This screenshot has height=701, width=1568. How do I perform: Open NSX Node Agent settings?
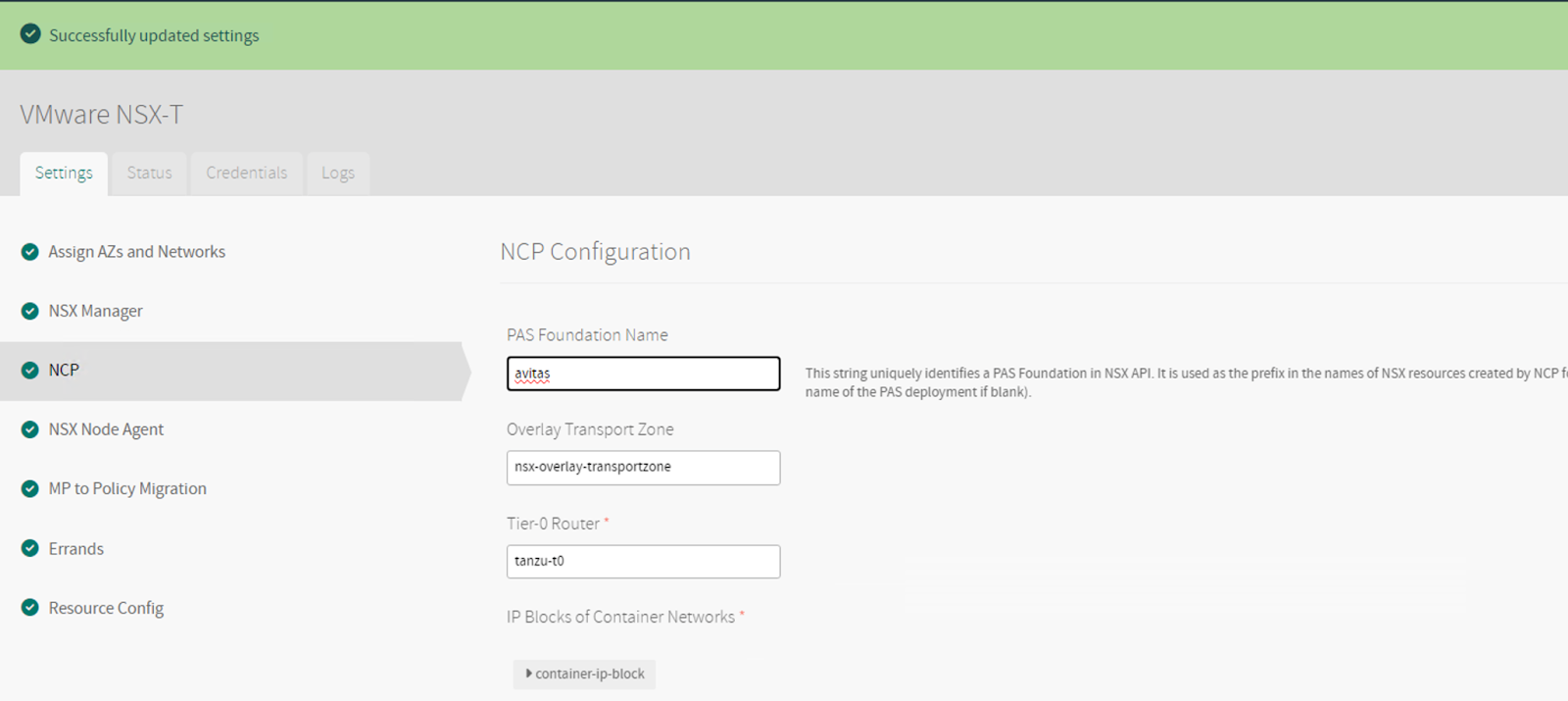[106, 429]
